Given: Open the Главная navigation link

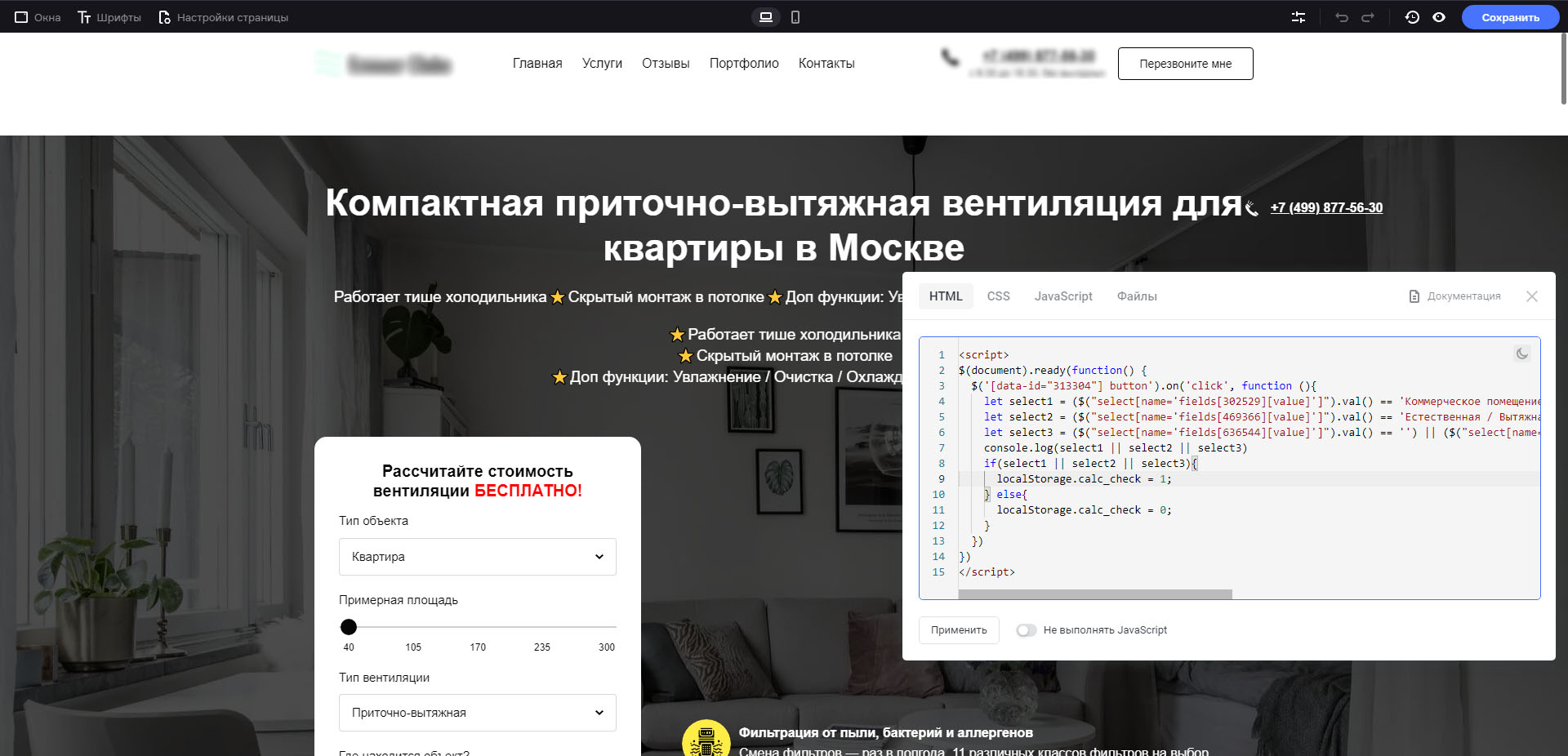Looking at the screenshot, I should pyautogui.click(x=537, y=64).
